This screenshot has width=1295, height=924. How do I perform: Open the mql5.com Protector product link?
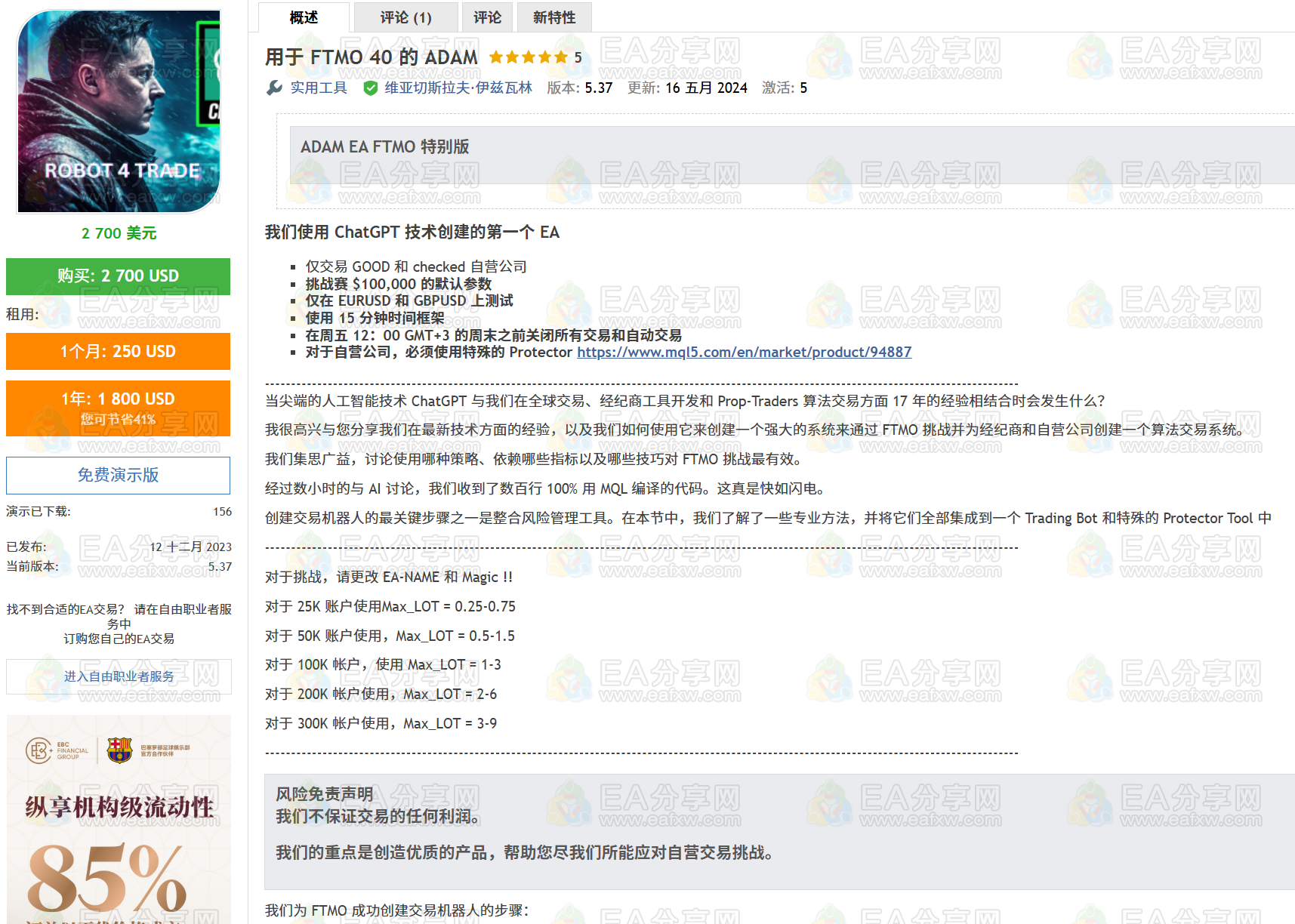pos(744,353)
